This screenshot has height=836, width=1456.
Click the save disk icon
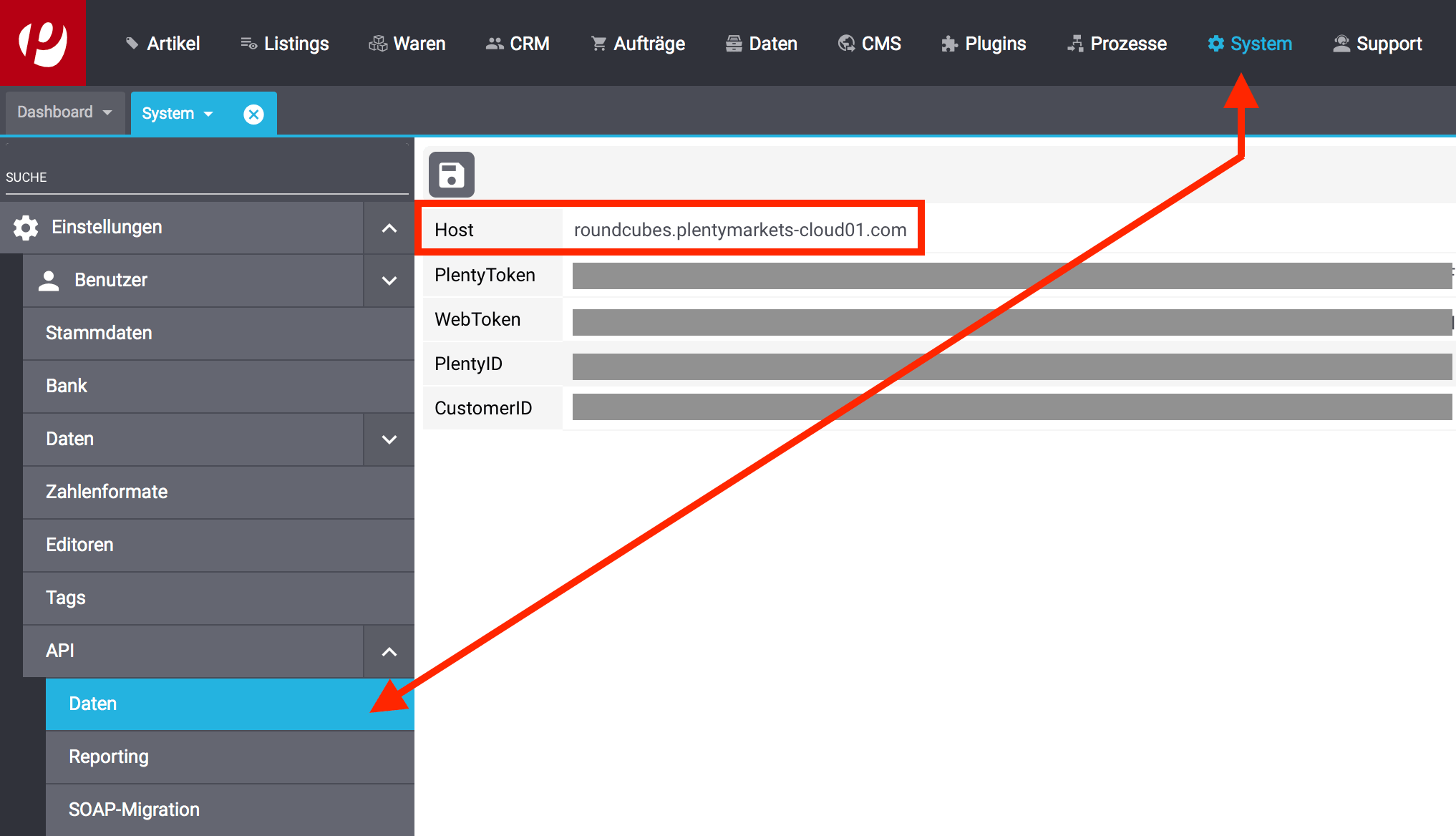pos(451,175)
